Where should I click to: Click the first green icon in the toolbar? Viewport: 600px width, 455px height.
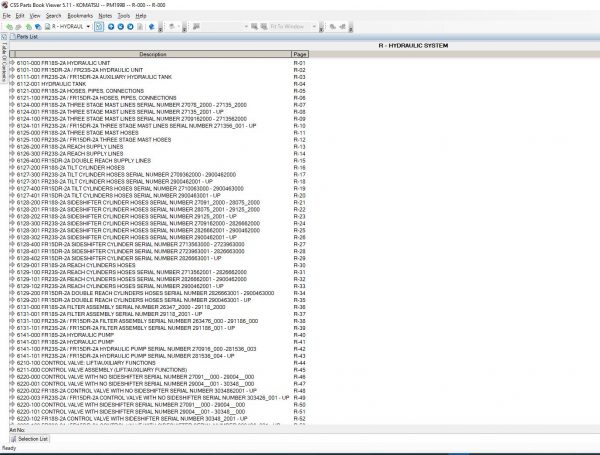click(x=9, y=27)
